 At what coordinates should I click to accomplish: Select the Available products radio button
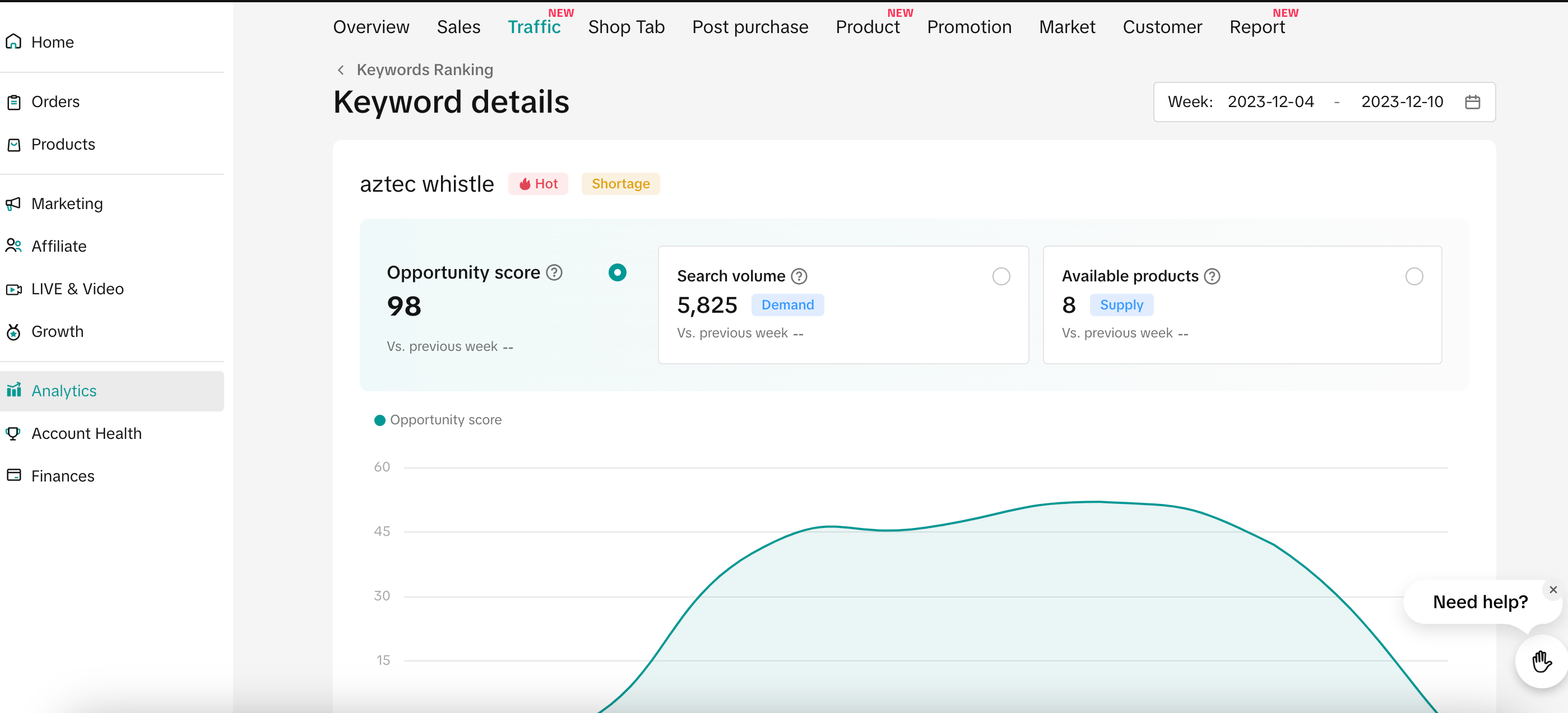click(1413, 276)
